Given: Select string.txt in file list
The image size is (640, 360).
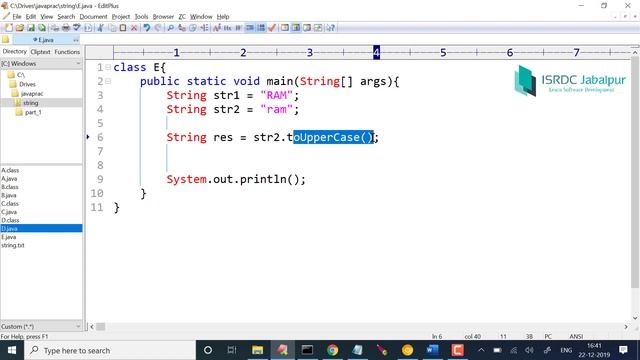Looking at the screenshot, I should (13, 245).
